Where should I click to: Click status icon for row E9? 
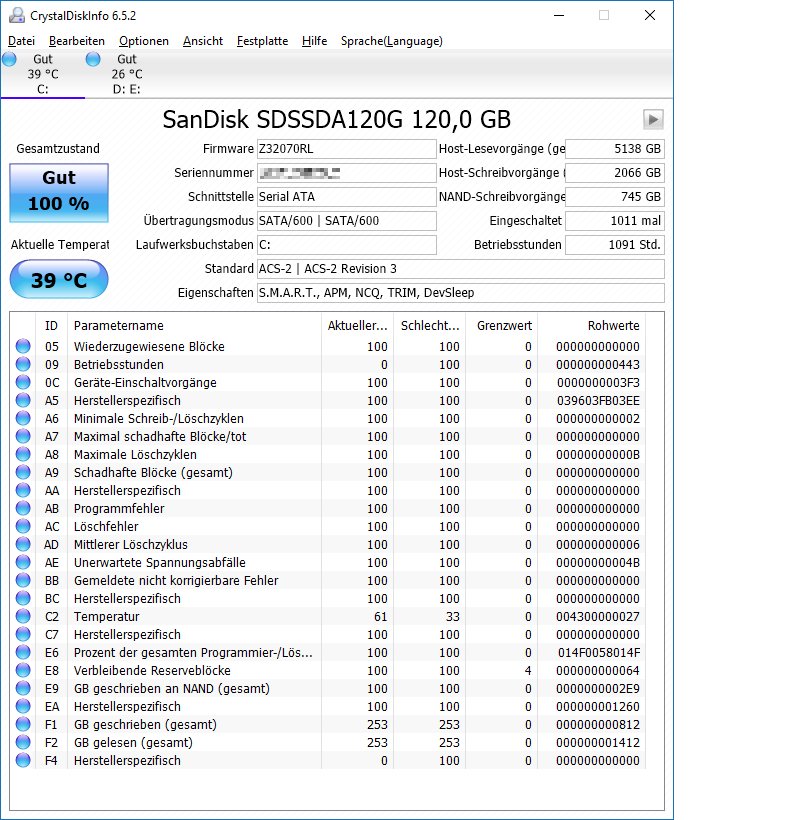(23, 688)
